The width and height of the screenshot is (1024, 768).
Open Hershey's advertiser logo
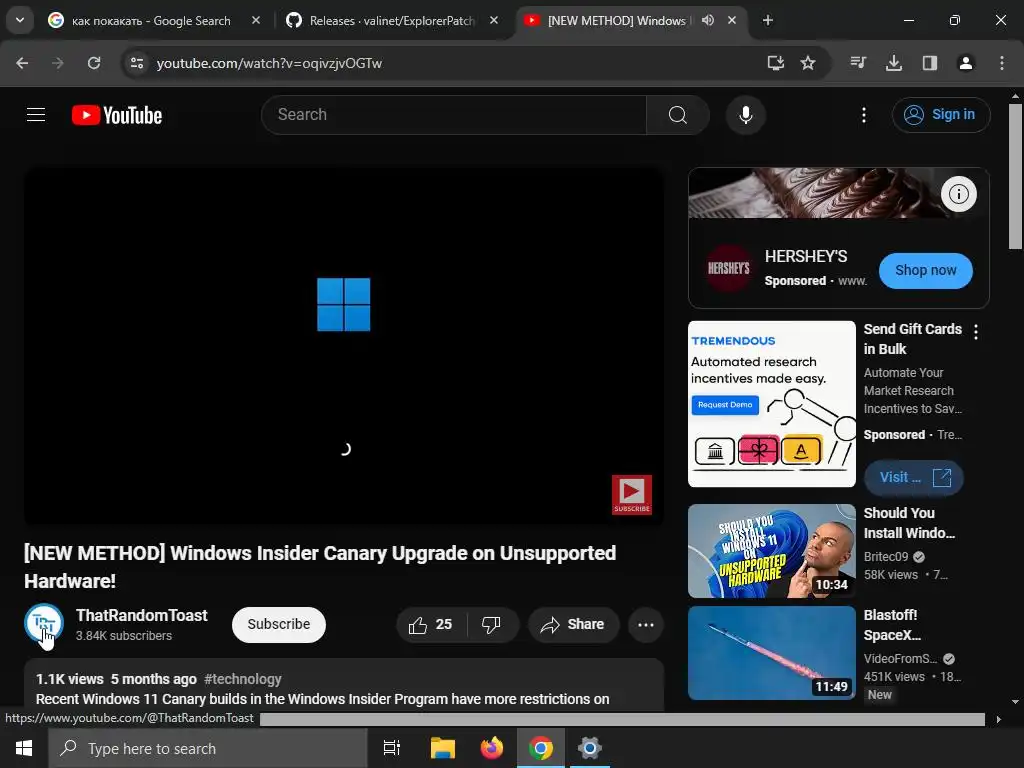728,268
